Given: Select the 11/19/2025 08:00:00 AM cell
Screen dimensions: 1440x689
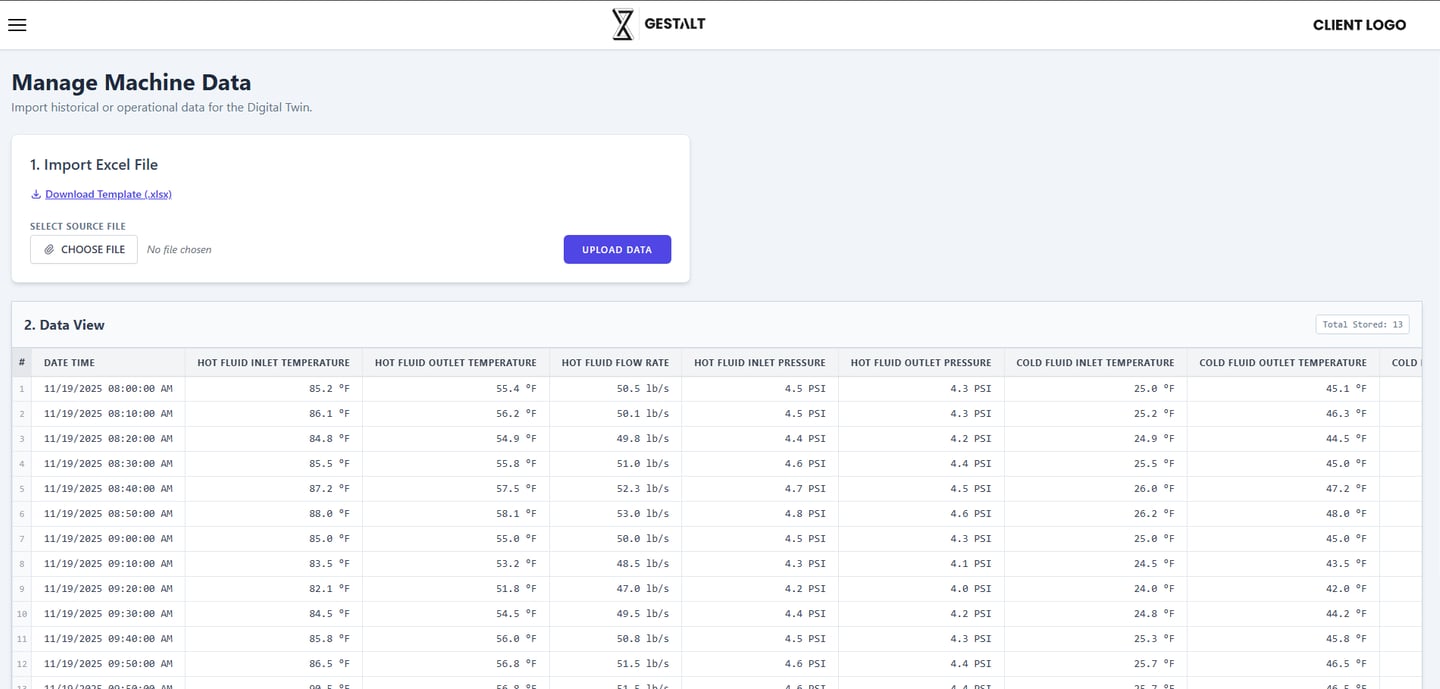Looking at the screenshot, I should point(108,388).
